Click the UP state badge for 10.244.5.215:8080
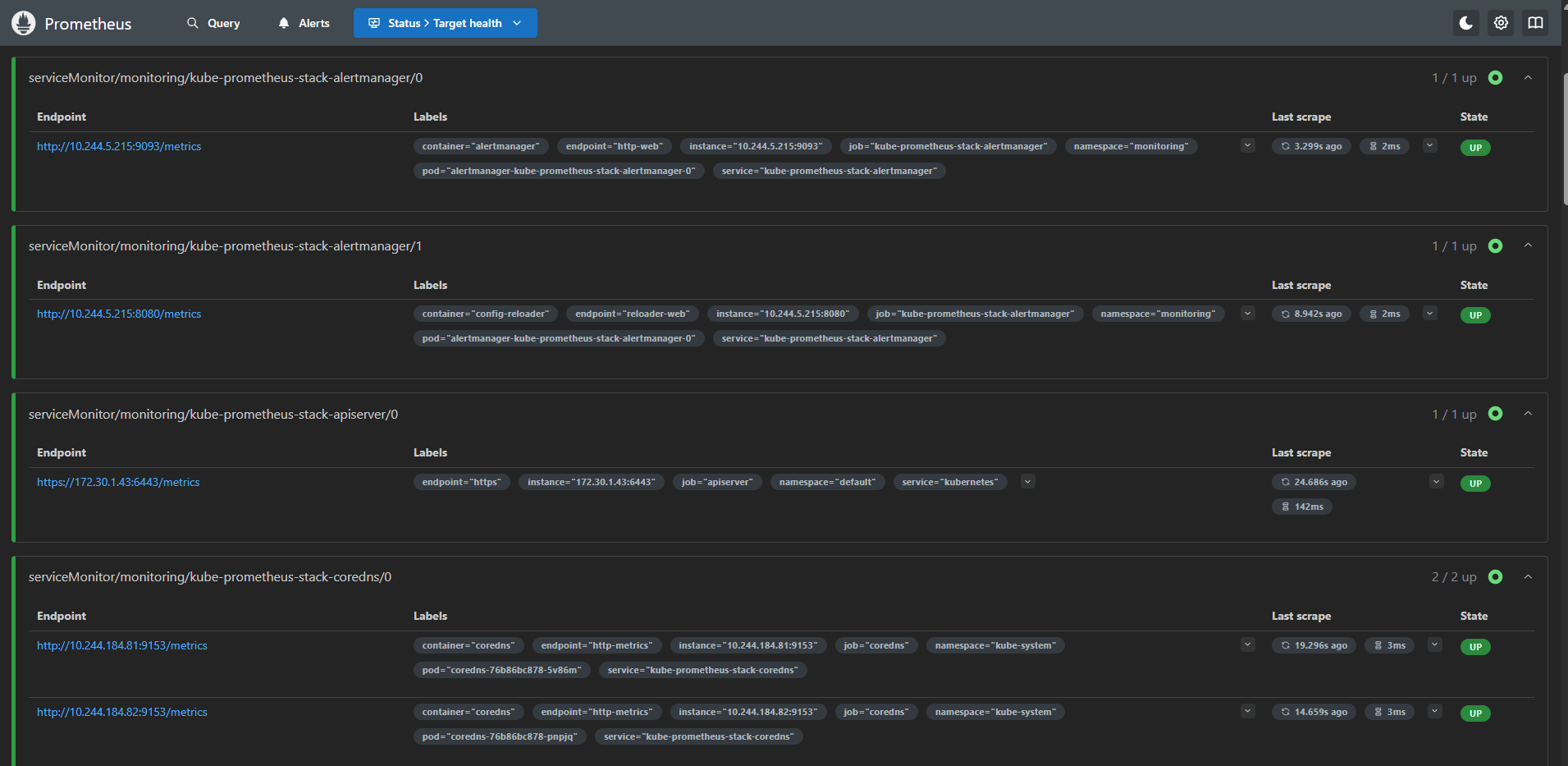The height and width of the screenshot is (766, 1568). [1475, 315]
